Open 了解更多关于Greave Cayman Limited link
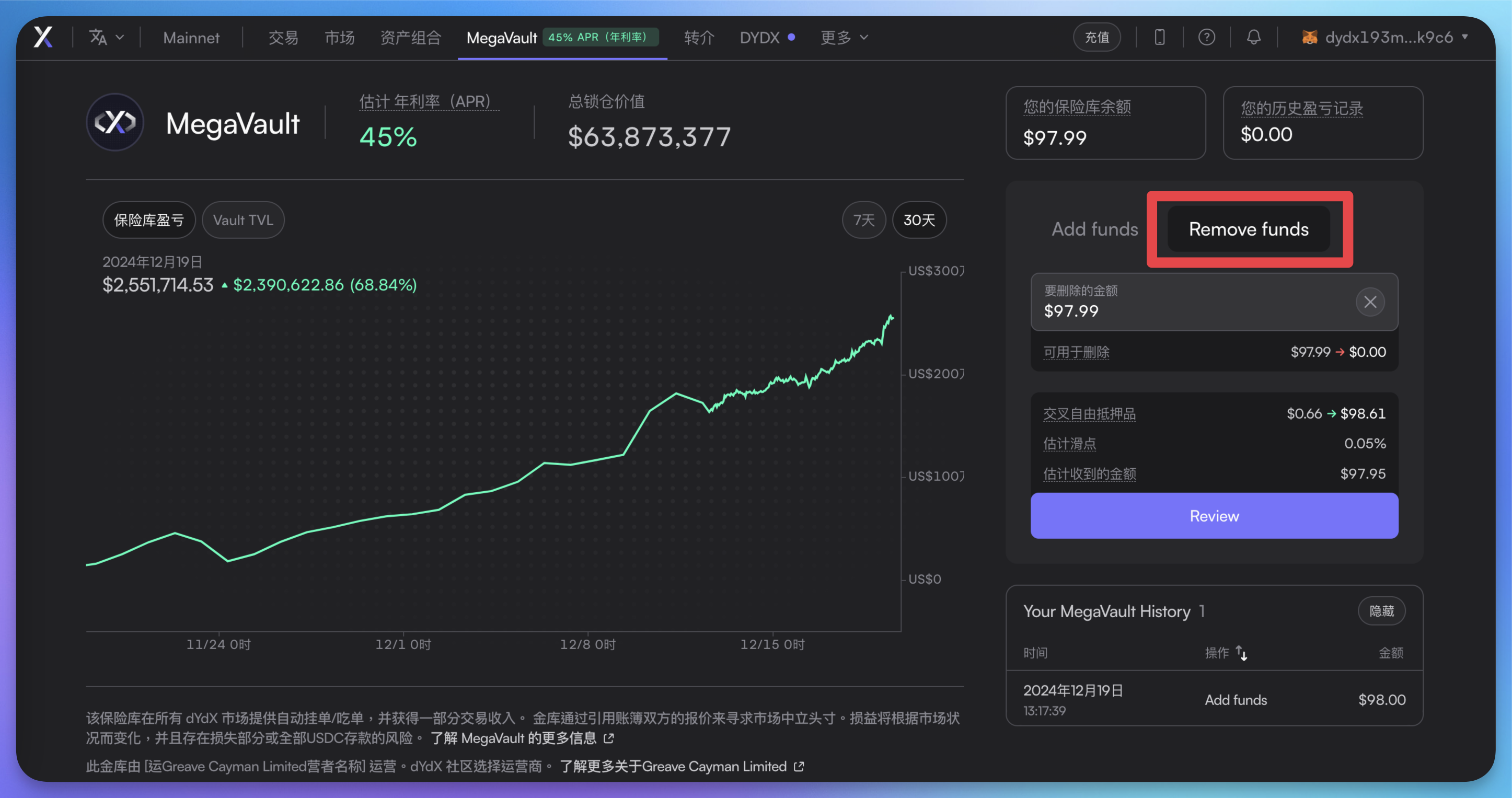1512x798 pixels. pos(673,766)
